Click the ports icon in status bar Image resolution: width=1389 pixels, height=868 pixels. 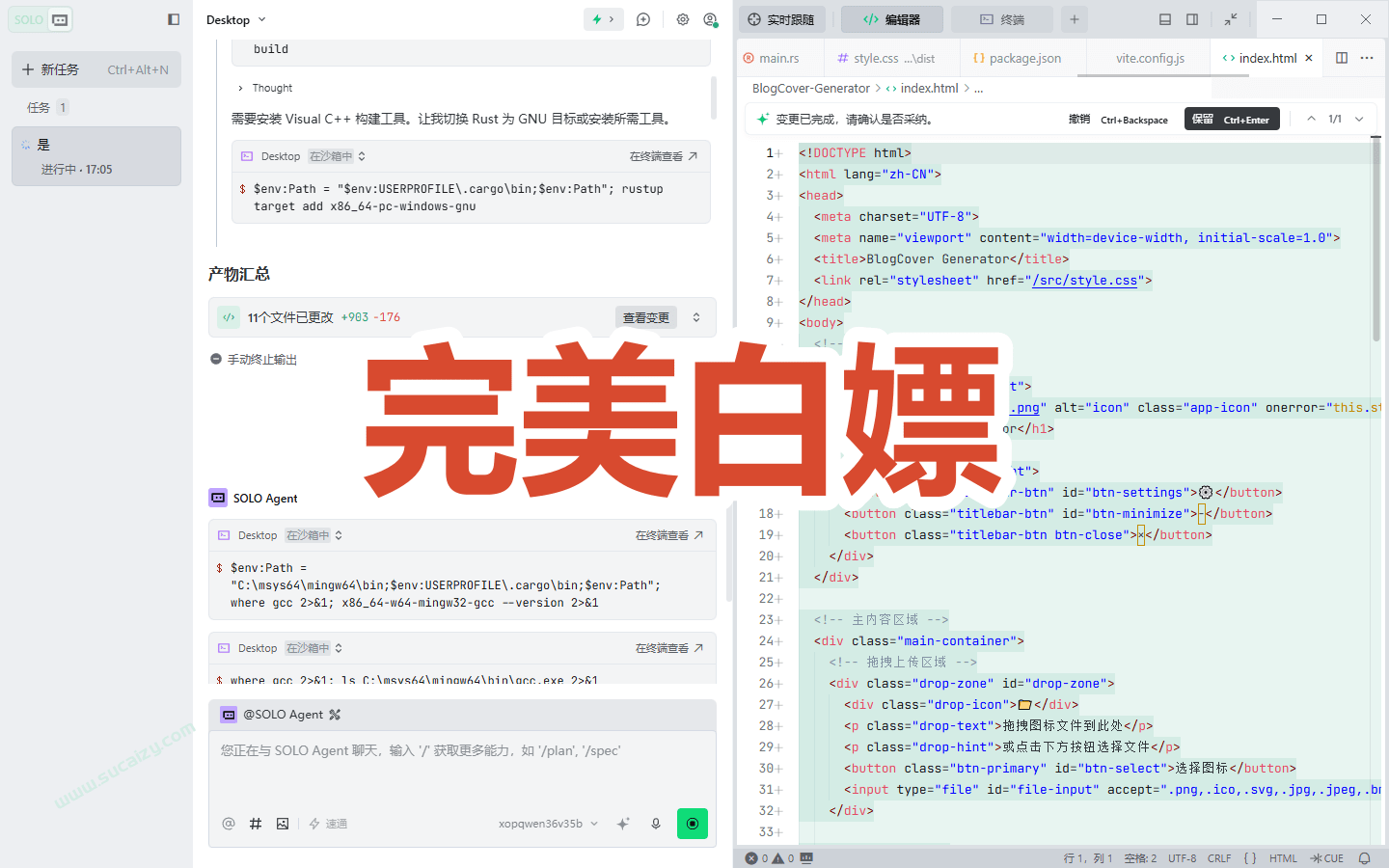[807, 858]
